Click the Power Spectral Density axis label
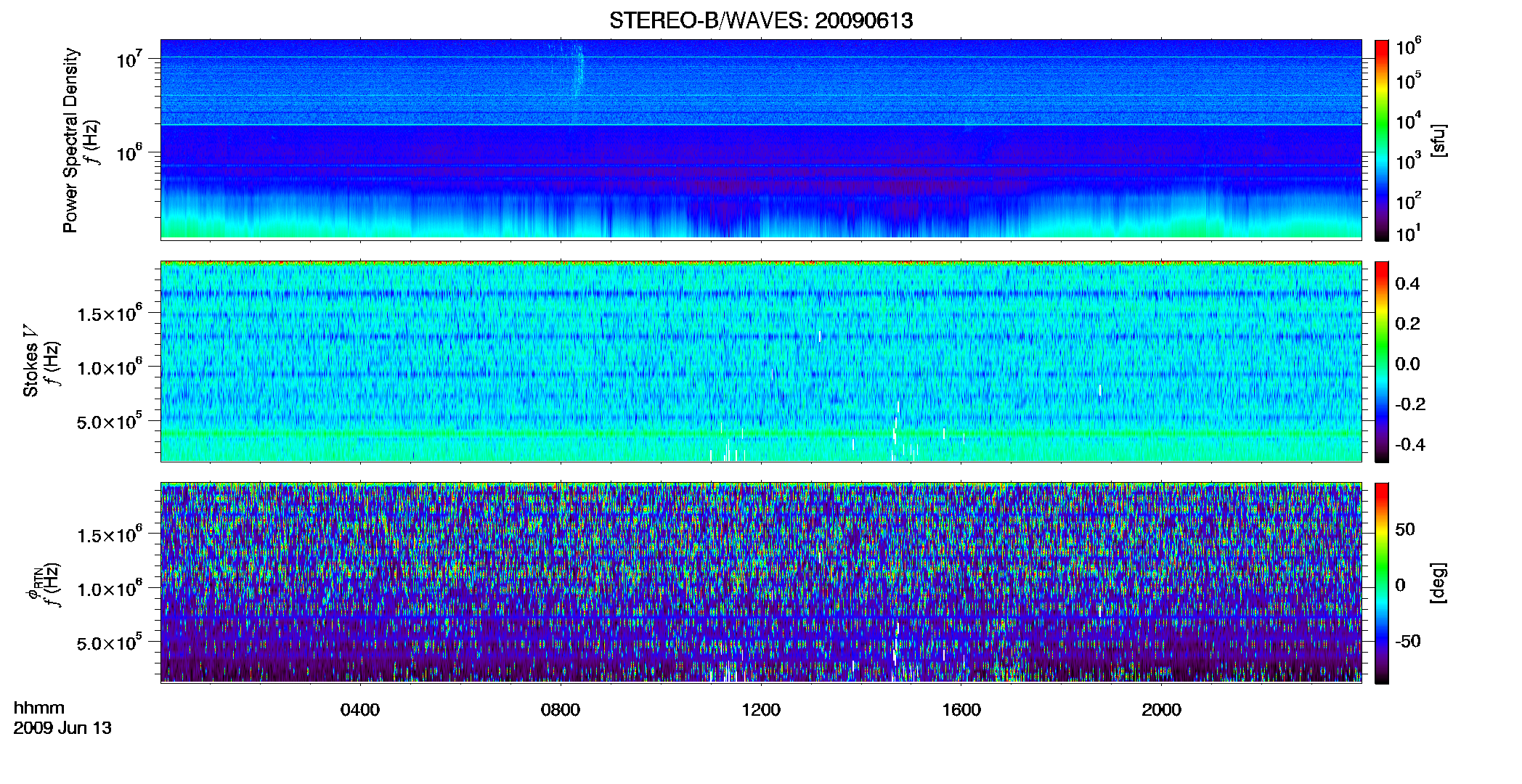This screenshot has width=1522, height=784. coord(70,140)
